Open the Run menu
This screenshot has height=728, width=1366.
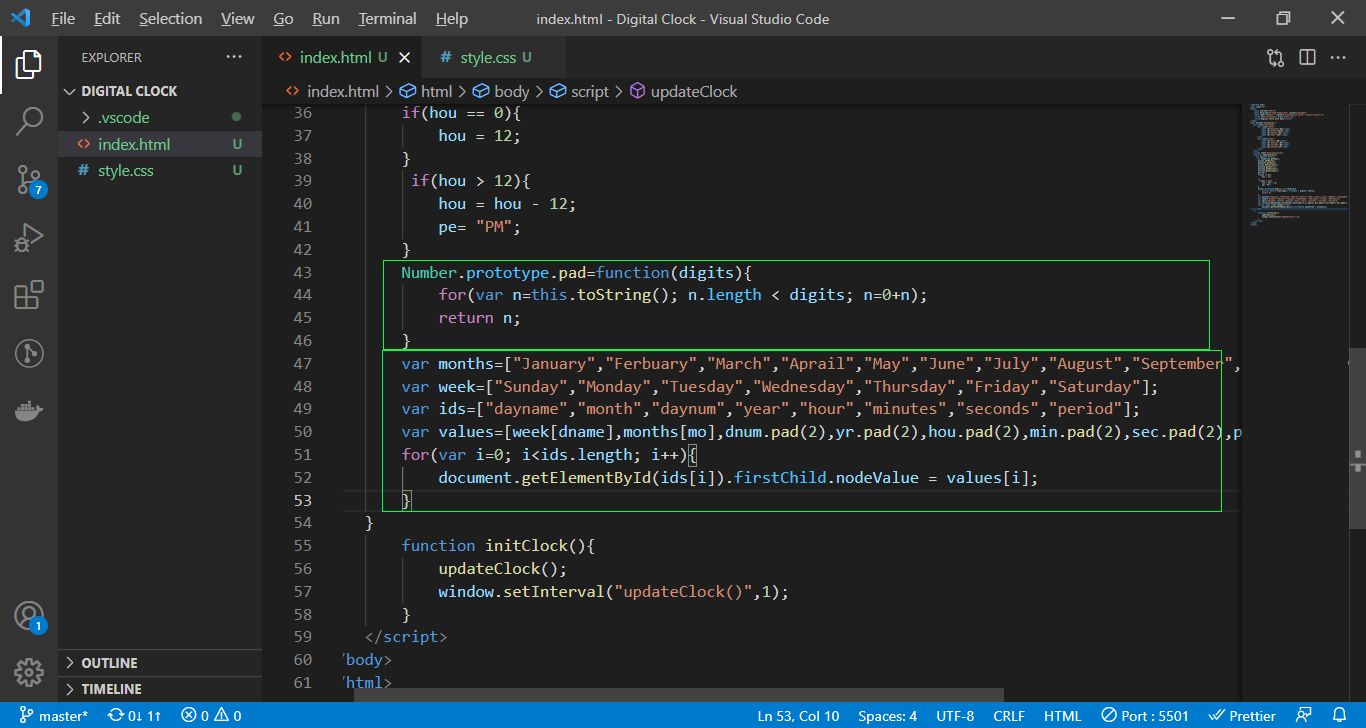click(326, 18)
